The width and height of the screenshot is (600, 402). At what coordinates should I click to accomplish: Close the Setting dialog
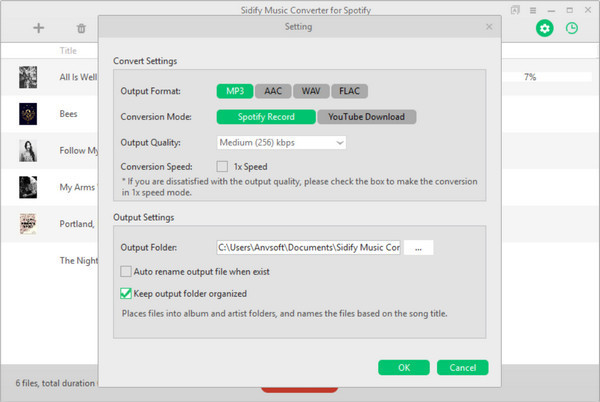489,26
